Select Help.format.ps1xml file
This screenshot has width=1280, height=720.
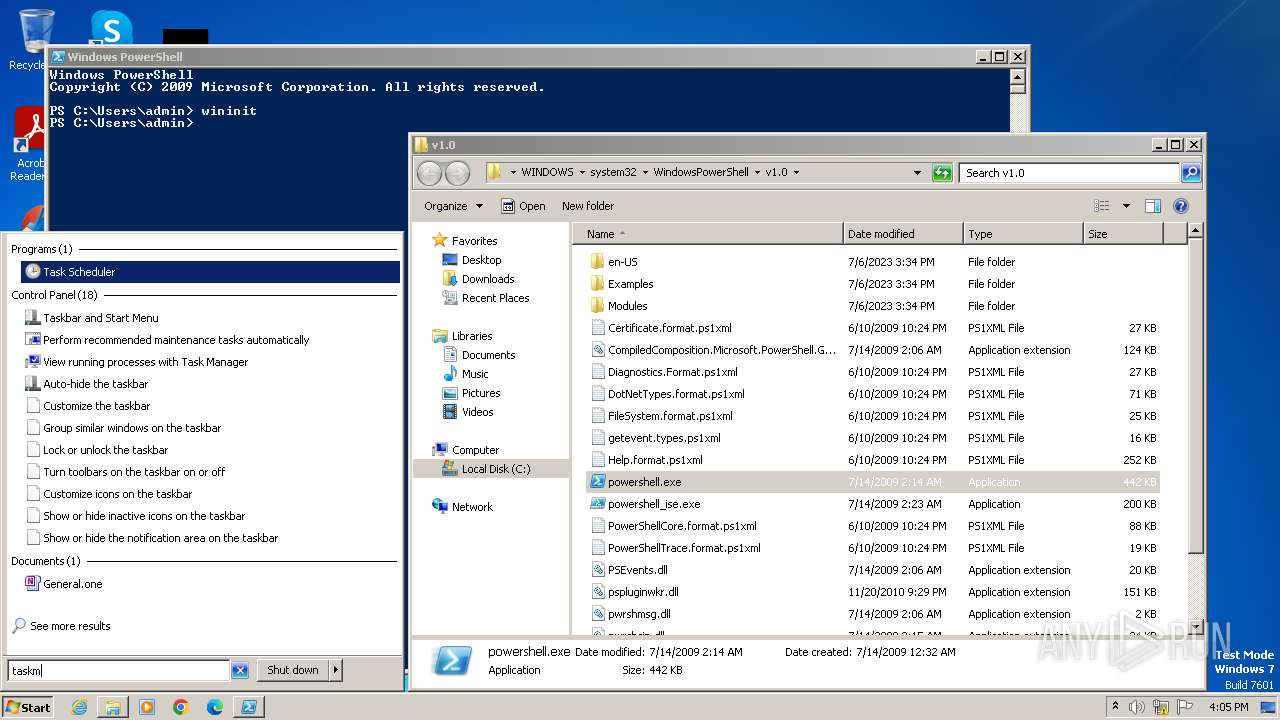point(655,460)
